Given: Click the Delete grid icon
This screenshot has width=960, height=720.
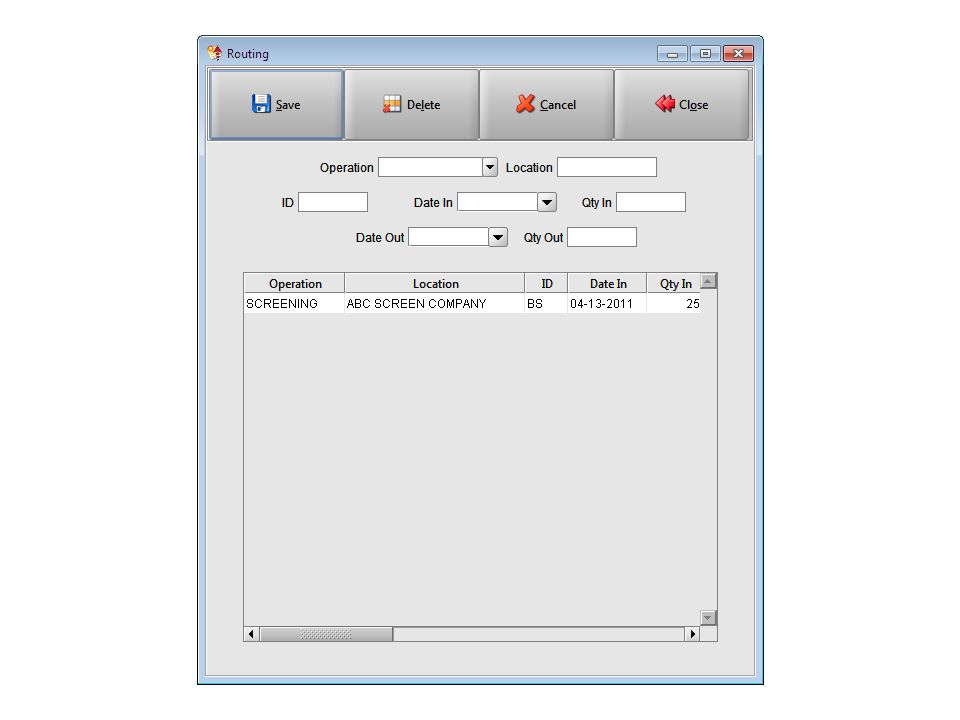Looking at the screenshot, I should coord(392,104).
